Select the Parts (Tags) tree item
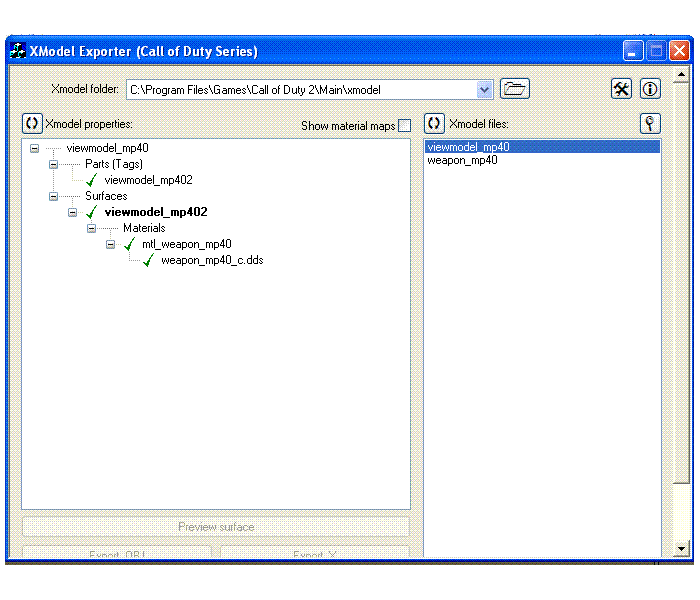Image resolution: width=700 pixels, height=600 pixels. point(114,164)
